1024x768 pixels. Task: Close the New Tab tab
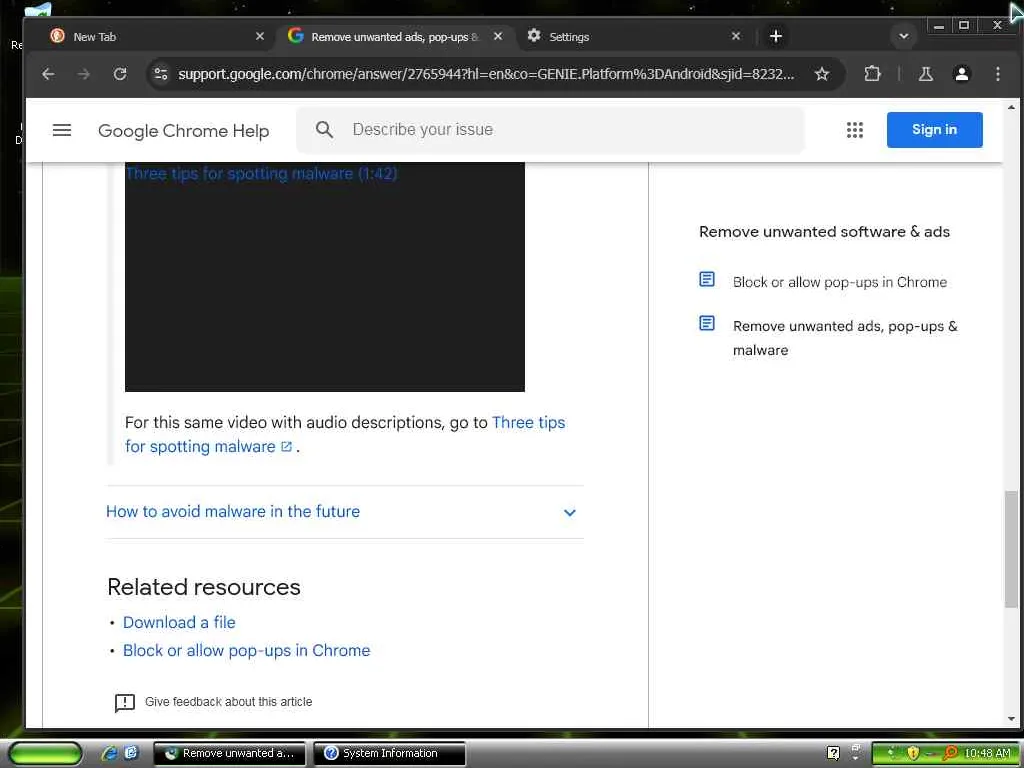[x=259, y=37]
